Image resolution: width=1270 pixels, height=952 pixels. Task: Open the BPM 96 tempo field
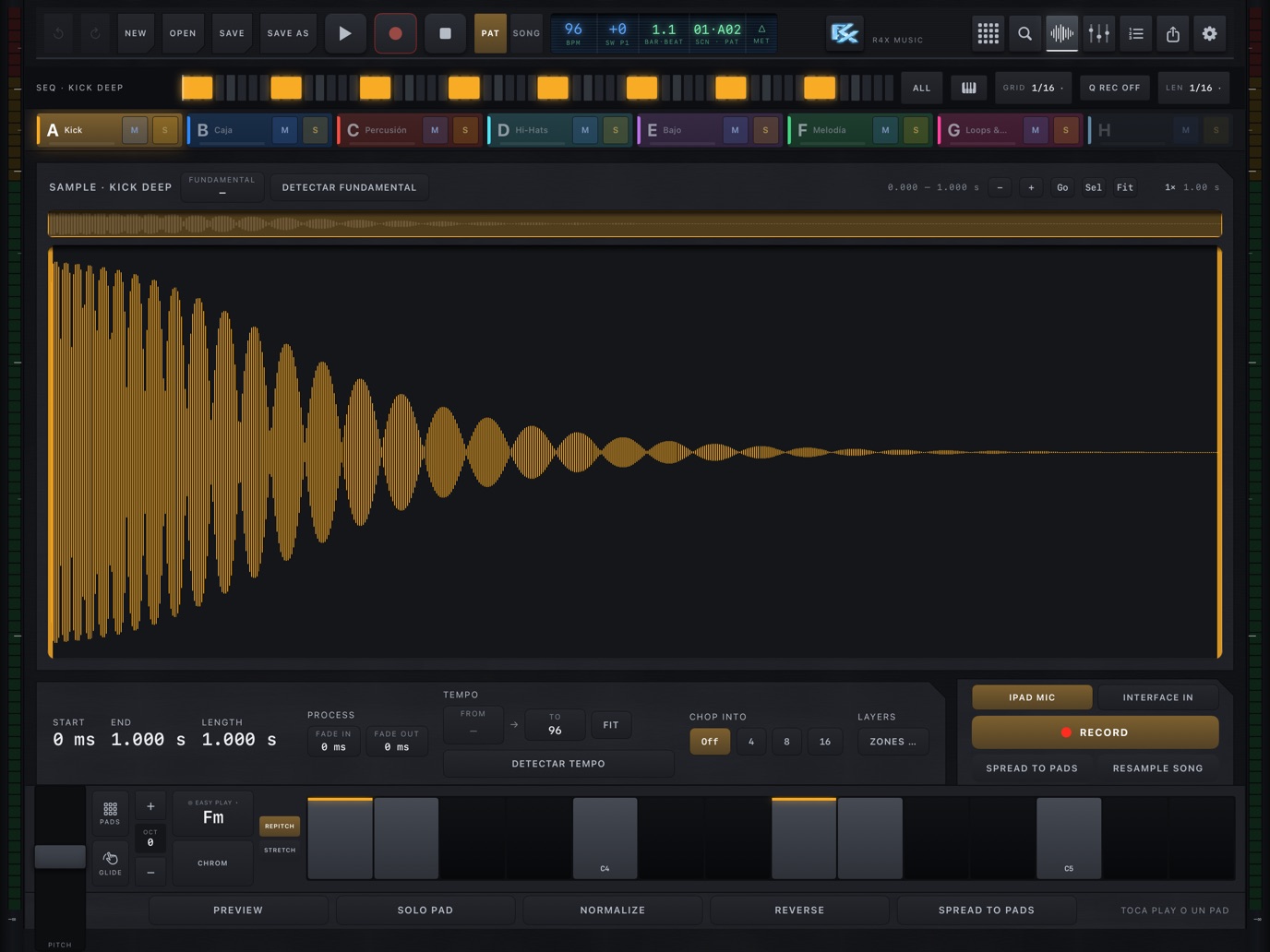[x=573, y=33]
